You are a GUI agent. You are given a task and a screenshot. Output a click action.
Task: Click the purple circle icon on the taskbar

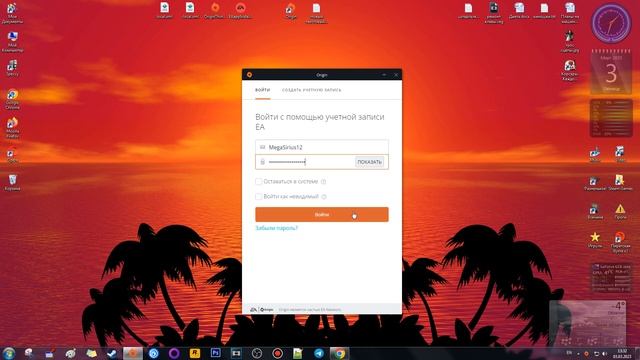pos(174,353)
